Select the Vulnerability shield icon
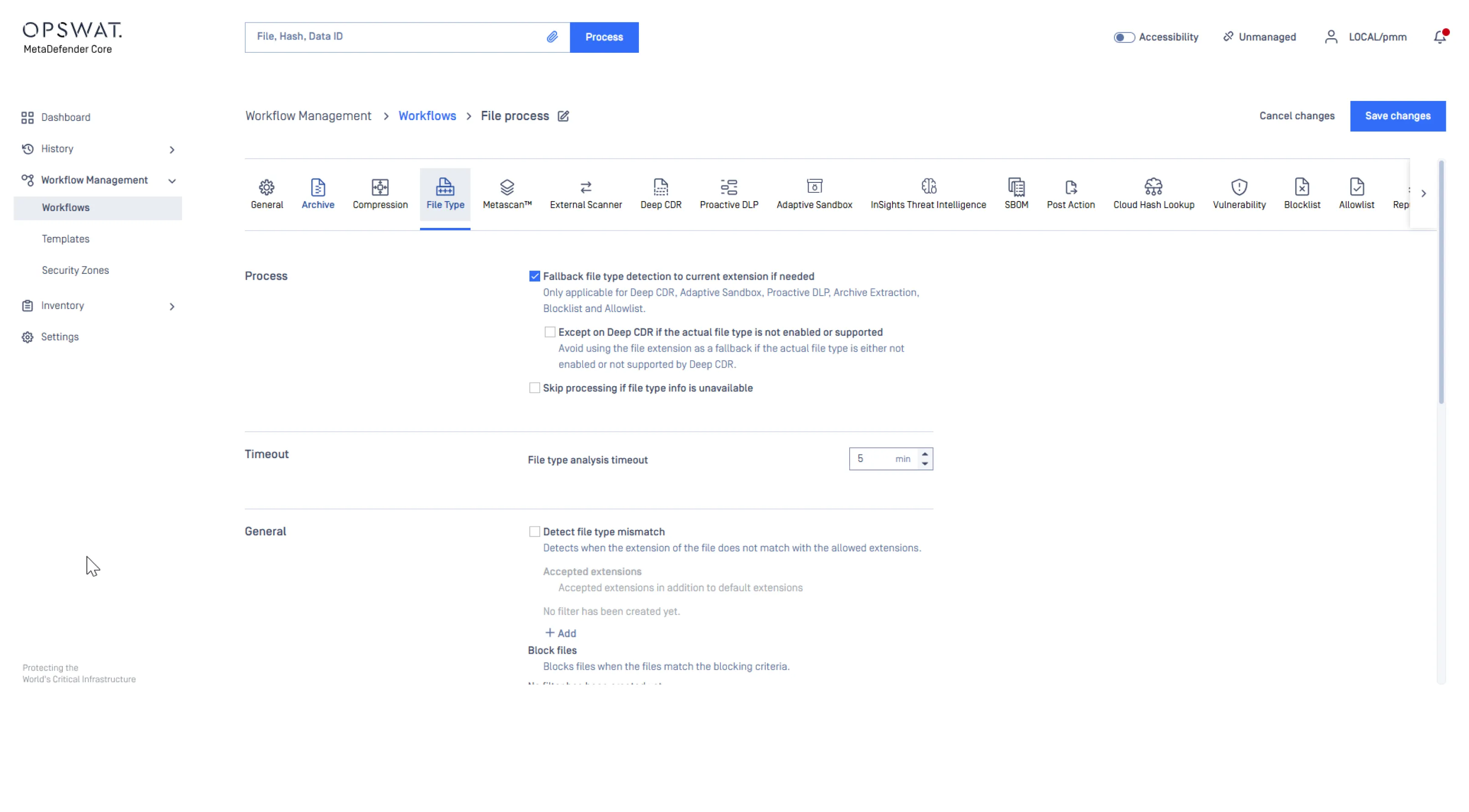Screen dimensions: 1469x812 (1239, 187)
